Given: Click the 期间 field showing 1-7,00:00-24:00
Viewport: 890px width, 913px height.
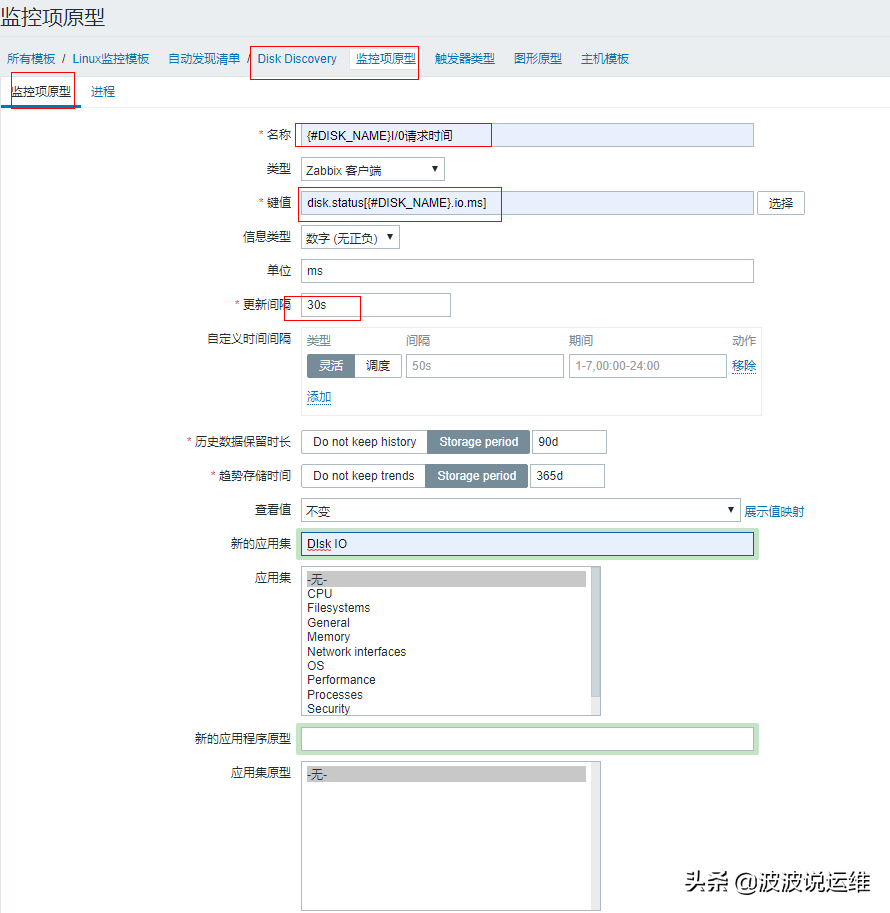Looking at the screenshot, I should point(648,366).
